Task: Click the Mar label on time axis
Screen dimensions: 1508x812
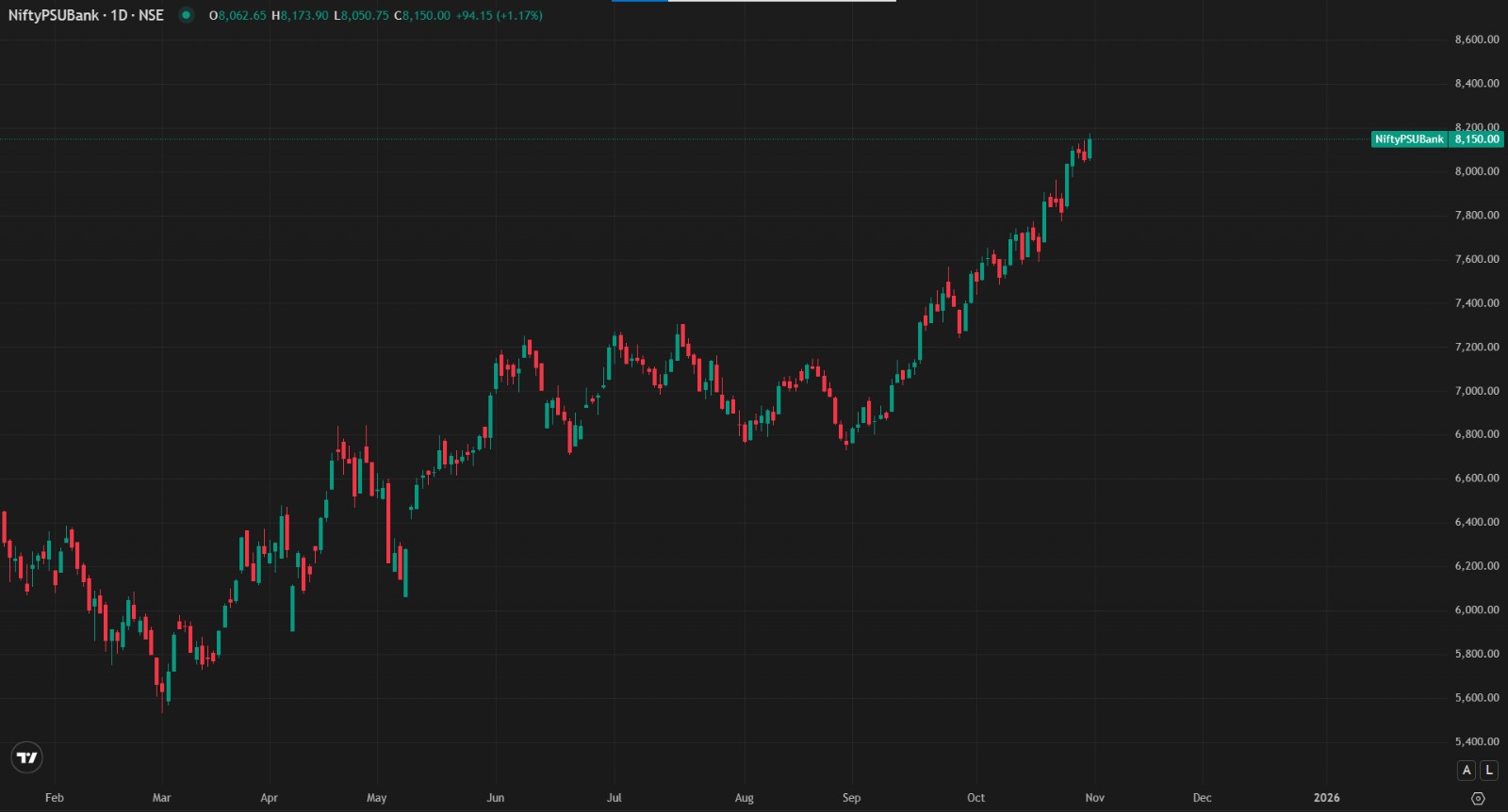Action: 161,798
